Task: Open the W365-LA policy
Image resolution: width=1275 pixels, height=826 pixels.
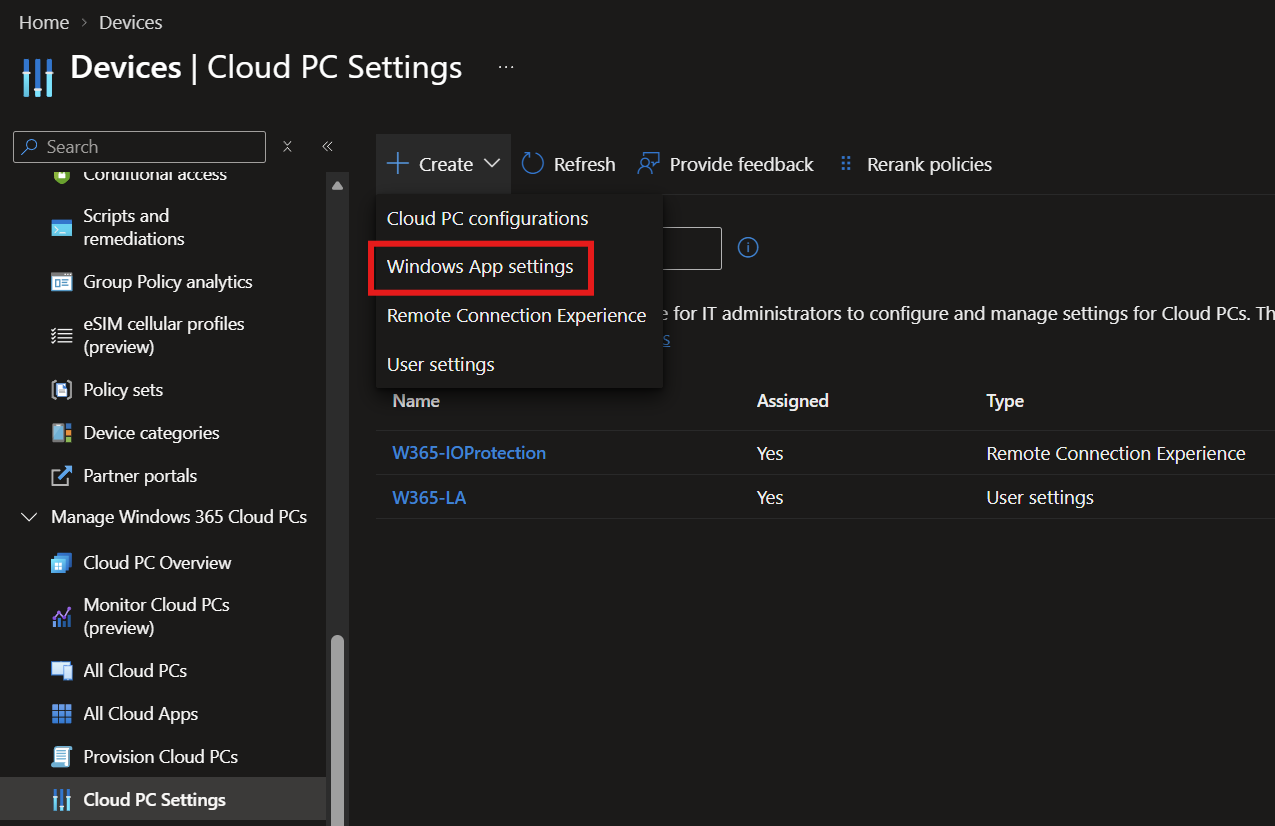Action: tap(429, 497)
